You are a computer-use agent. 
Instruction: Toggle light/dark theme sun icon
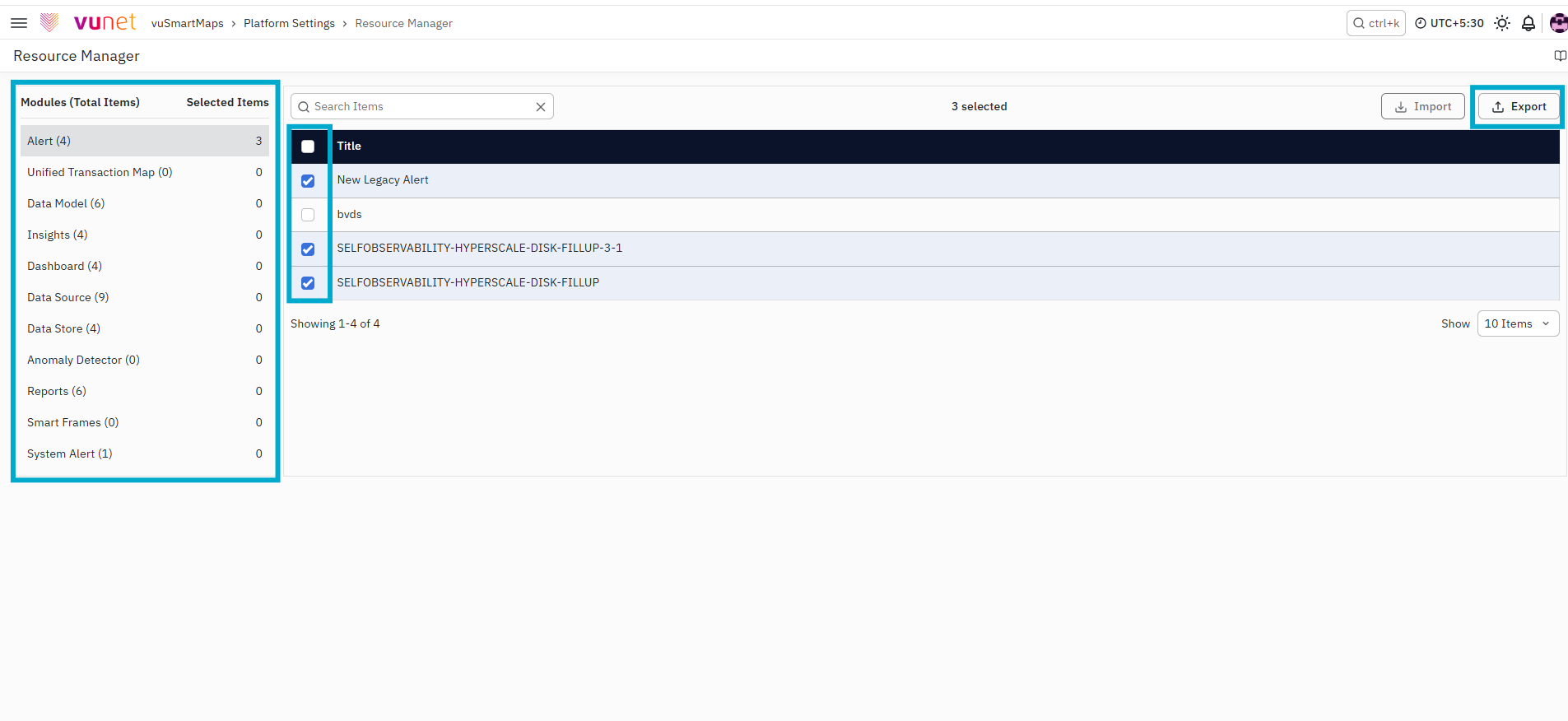(1502, 23)
